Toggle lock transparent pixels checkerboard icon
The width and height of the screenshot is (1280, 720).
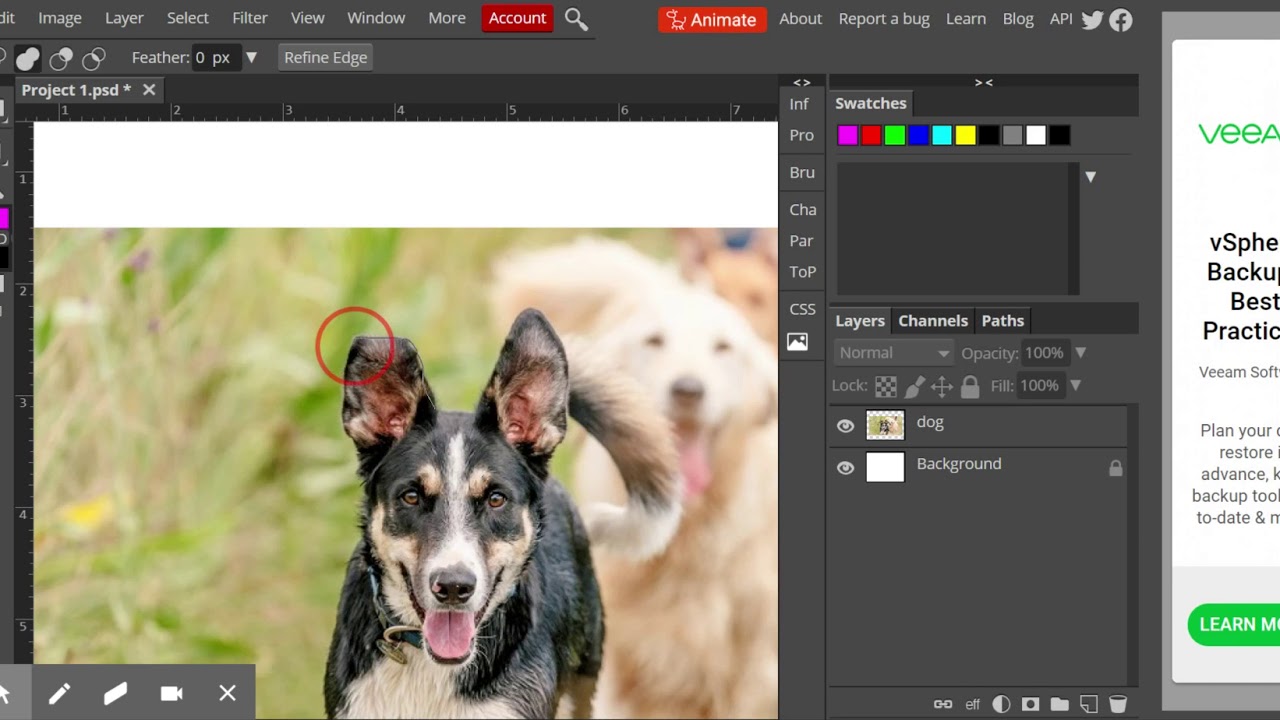[x=886, y=386]
